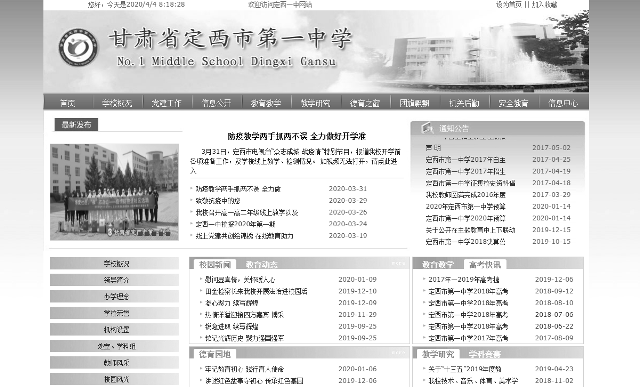Open headline 防疫教学两手抓两不误 article
This screenshot has height=387, width=640.
coord(297,136)
